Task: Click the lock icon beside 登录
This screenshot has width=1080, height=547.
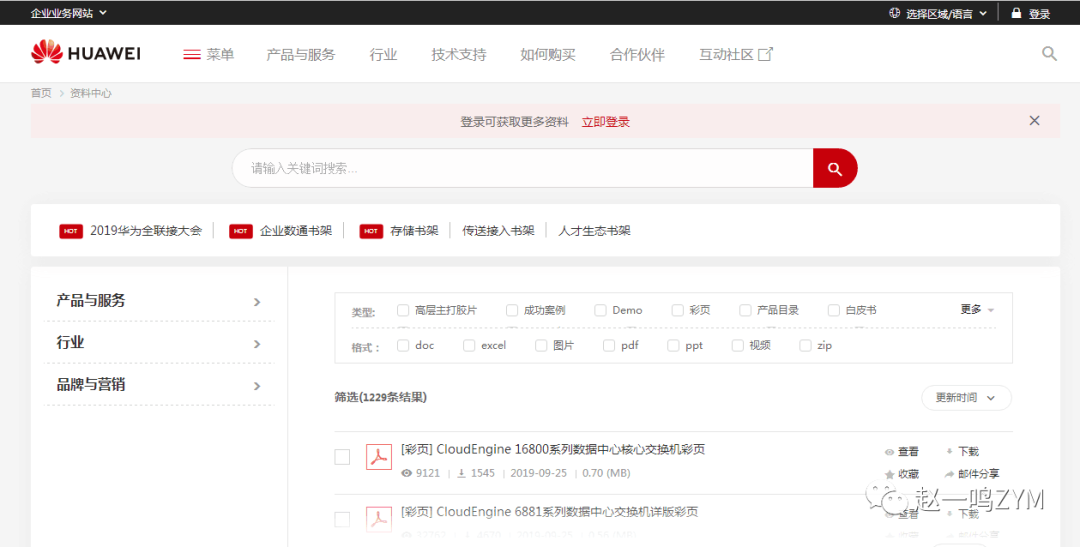Action: (x=1016, y=12)
